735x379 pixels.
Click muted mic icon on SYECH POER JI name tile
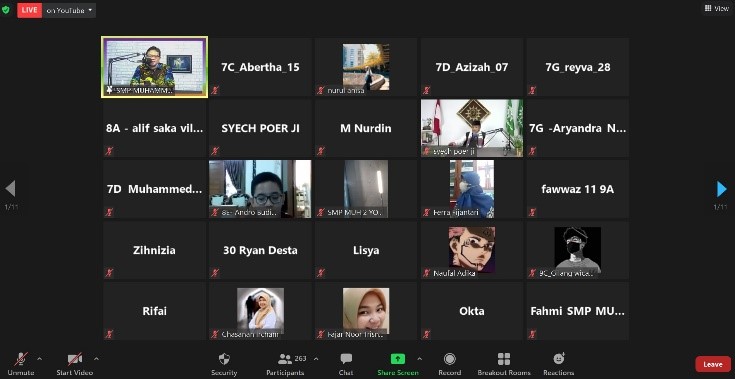(215, 151)
